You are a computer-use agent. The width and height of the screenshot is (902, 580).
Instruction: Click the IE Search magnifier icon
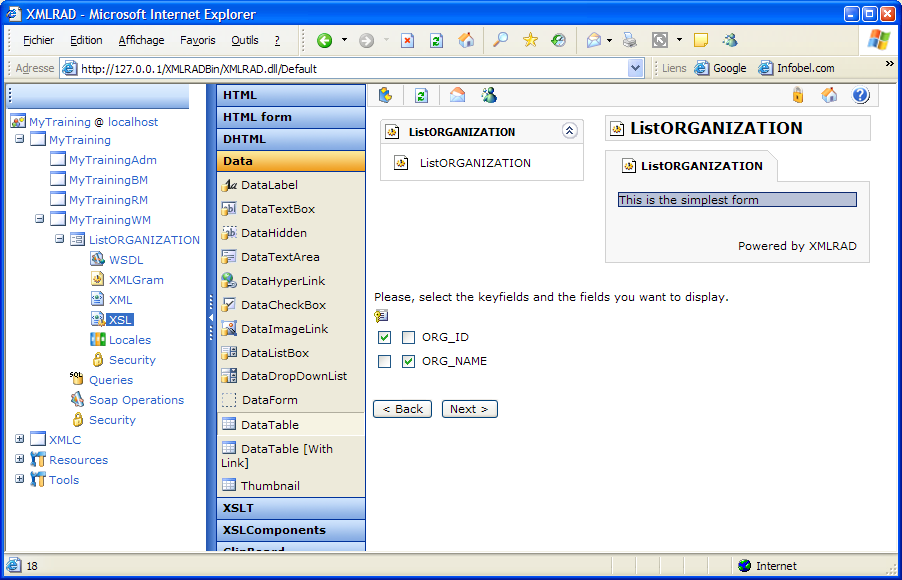coord(501,41)
